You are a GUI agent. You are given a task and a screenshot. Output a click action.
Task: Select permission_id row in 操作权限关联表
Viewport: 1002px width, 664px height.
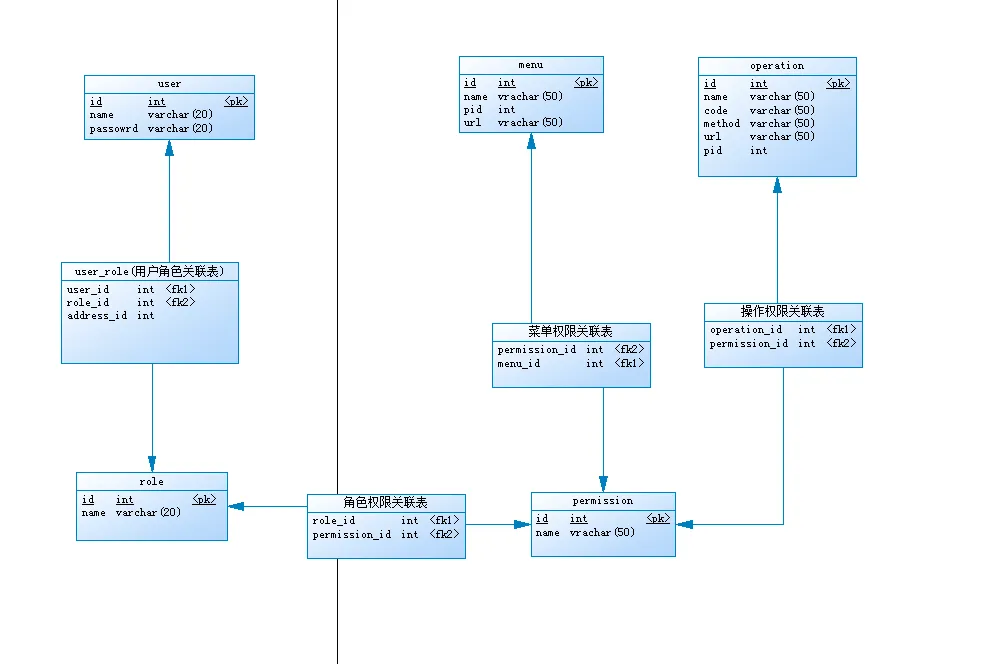pos(783,344)
